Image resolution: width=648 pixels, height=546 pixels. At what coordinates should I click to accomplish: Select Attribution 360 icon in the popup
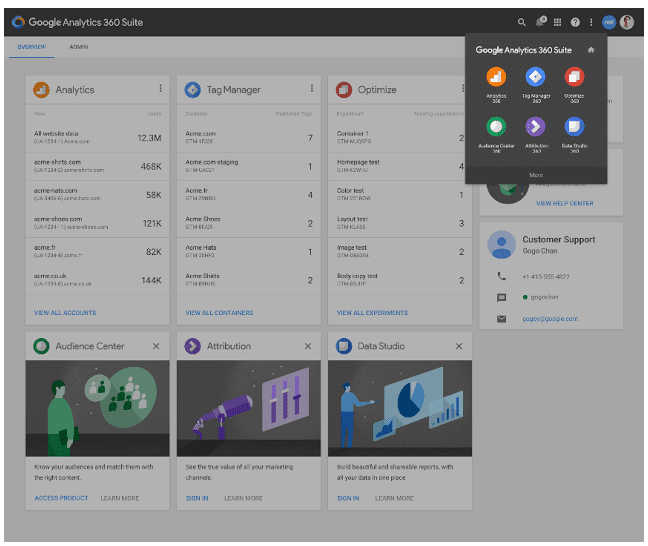[535, 128]
